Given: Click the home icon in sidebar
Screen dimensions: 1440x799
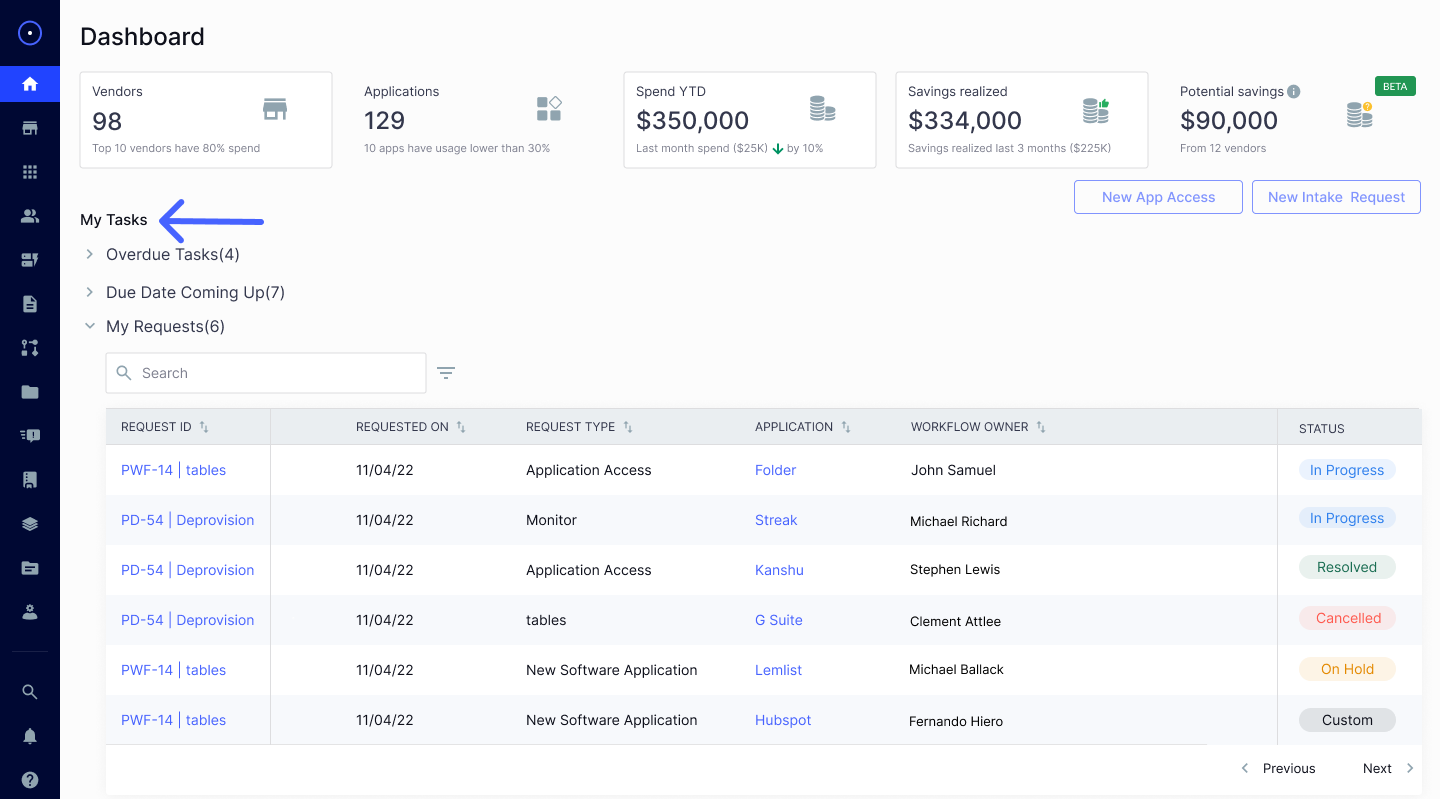Looking at the screenshot, I should coord(30,84).
